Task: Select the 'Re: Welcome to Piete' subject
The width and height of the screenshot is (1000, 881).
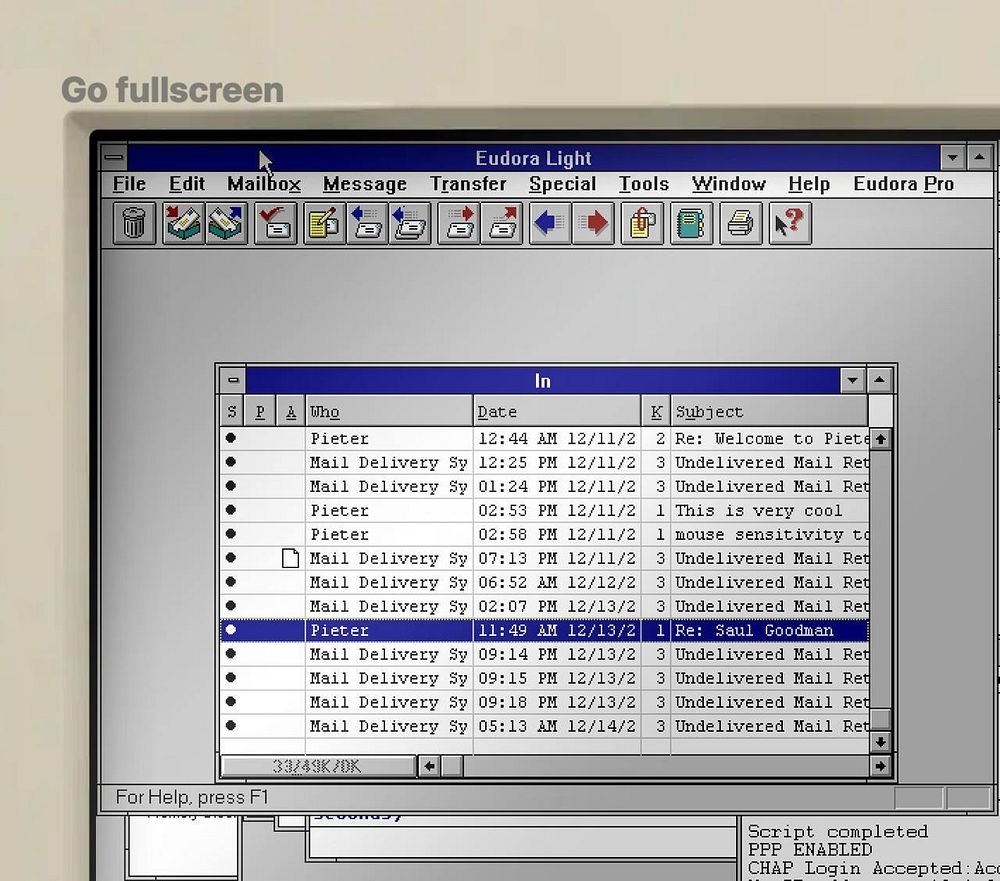Action: (772, 438)
